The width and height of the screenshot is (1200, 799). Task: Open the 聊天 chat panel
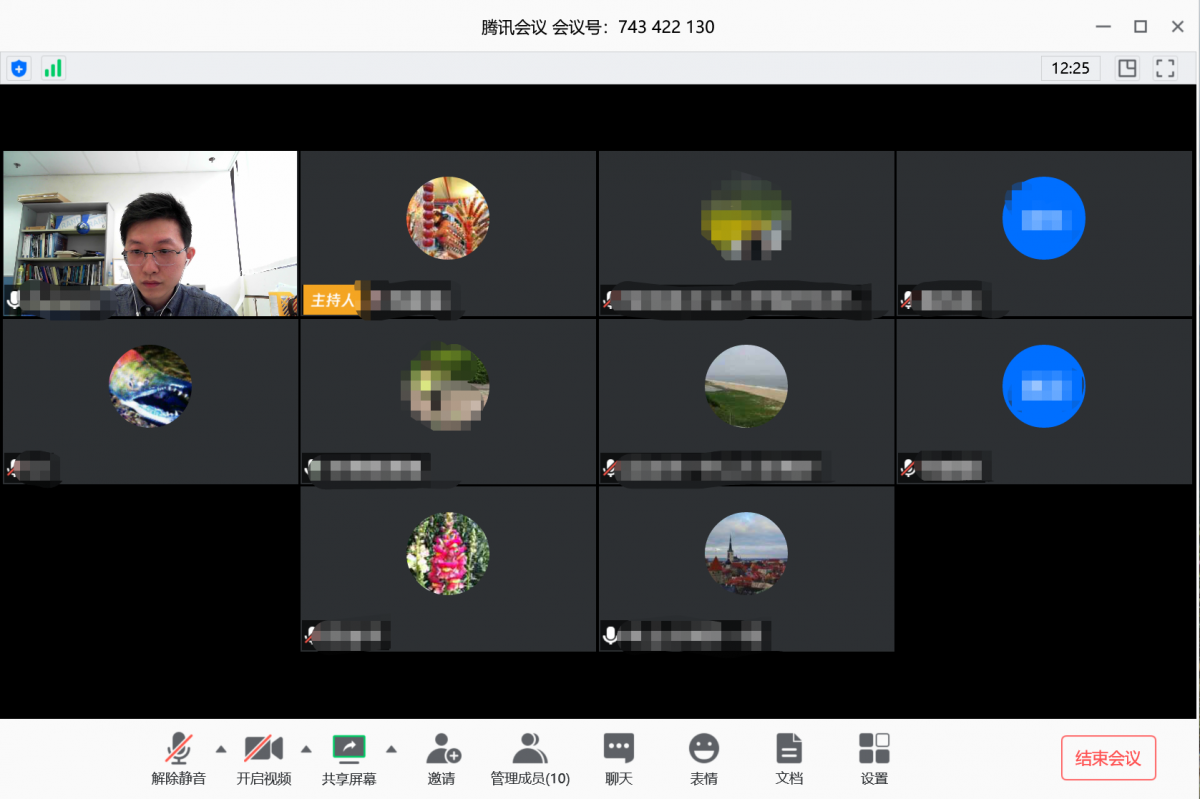point(618,759)
